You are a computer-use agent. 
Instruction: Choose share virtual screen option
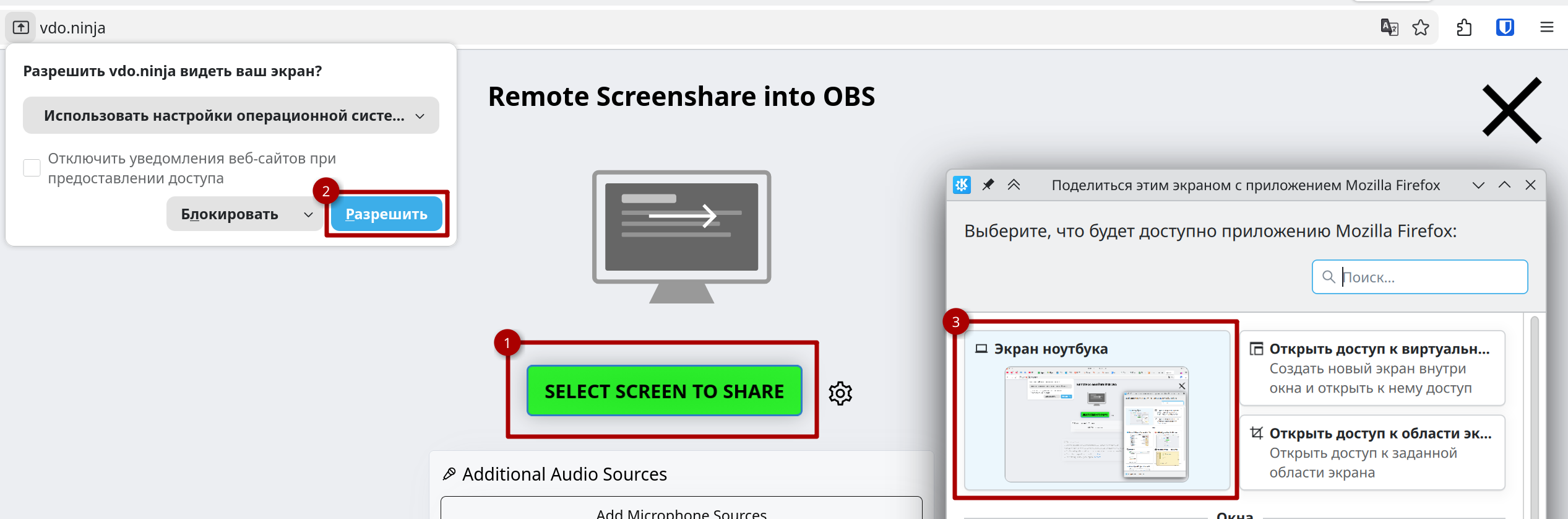[x=1372, y=369]
